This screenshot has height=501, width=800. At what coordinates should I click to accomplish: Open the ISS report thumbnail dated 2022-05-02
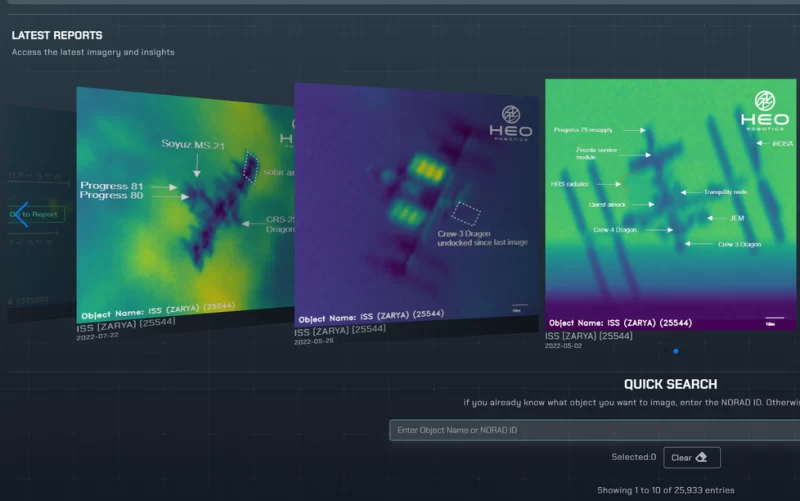pyautogui.click(x=670, y=204)
